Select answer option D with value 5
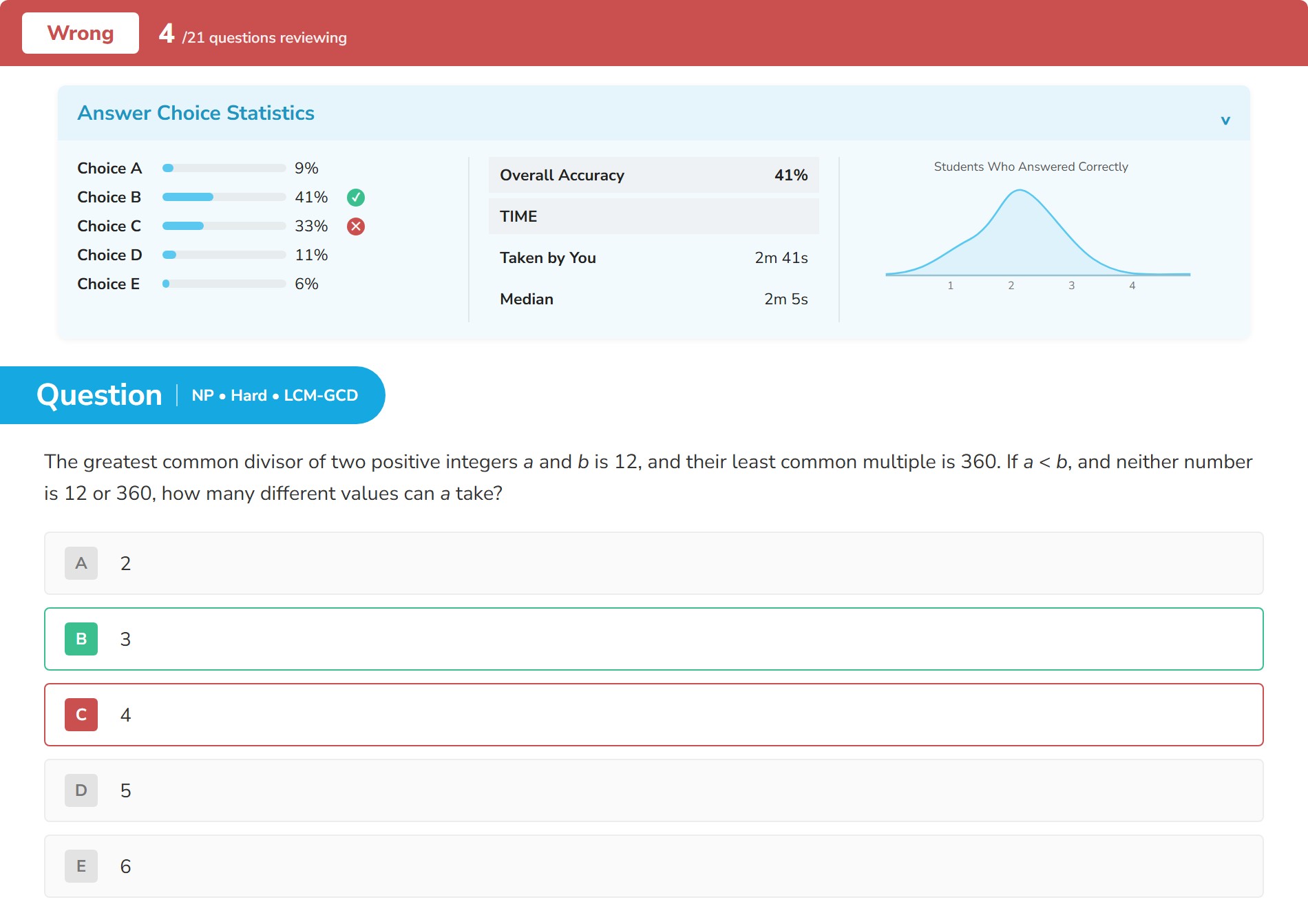 click(x=654, y=790)
